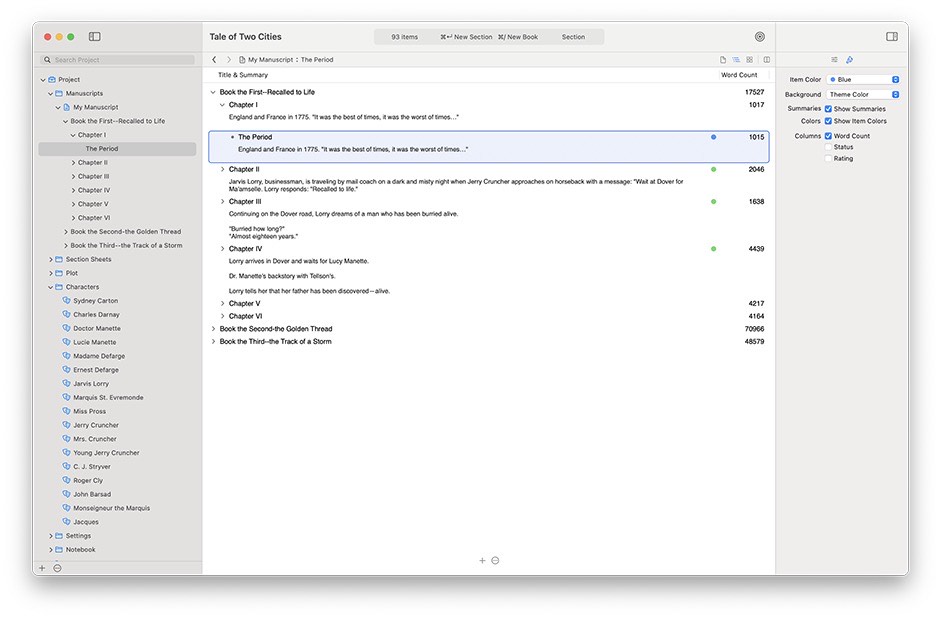Toggle the right inspector panel icon

tap(891, 37)
